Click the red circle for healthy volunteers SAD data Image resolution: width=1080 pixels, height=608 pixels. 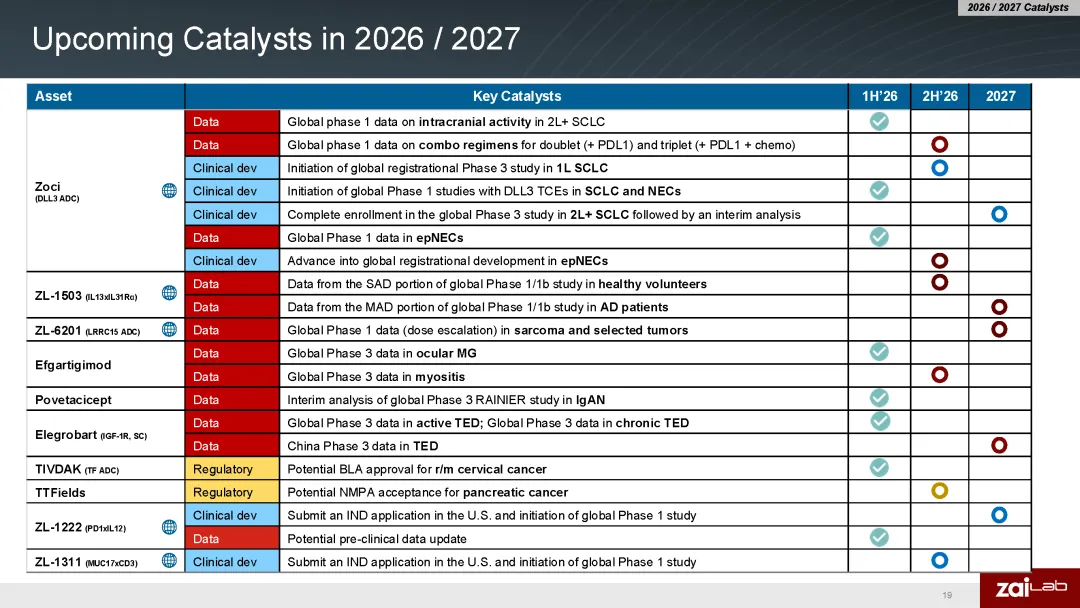tap(939, 282)
